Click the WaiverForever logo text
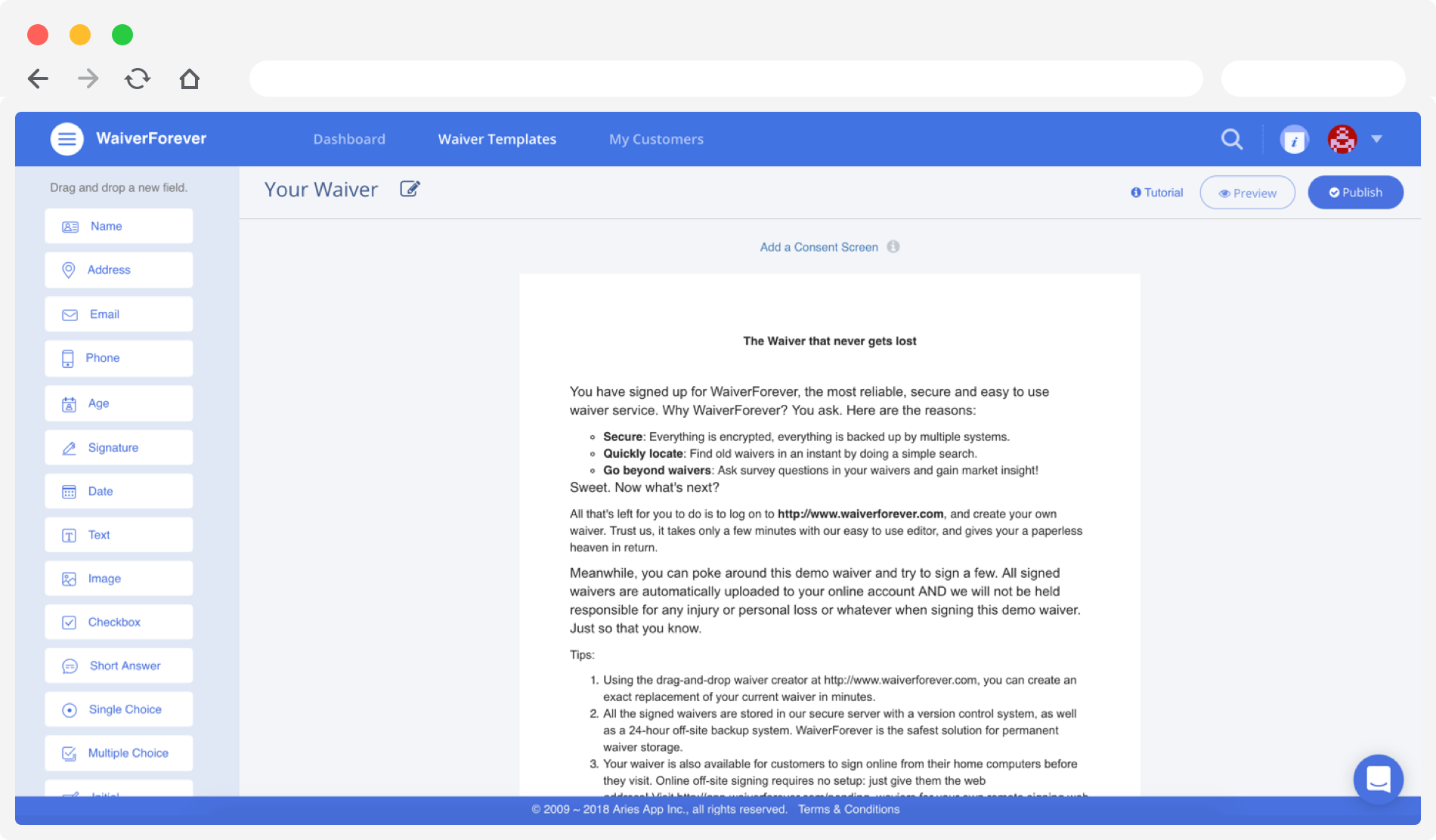This screenshot has width=1436, height=840. 151,138
